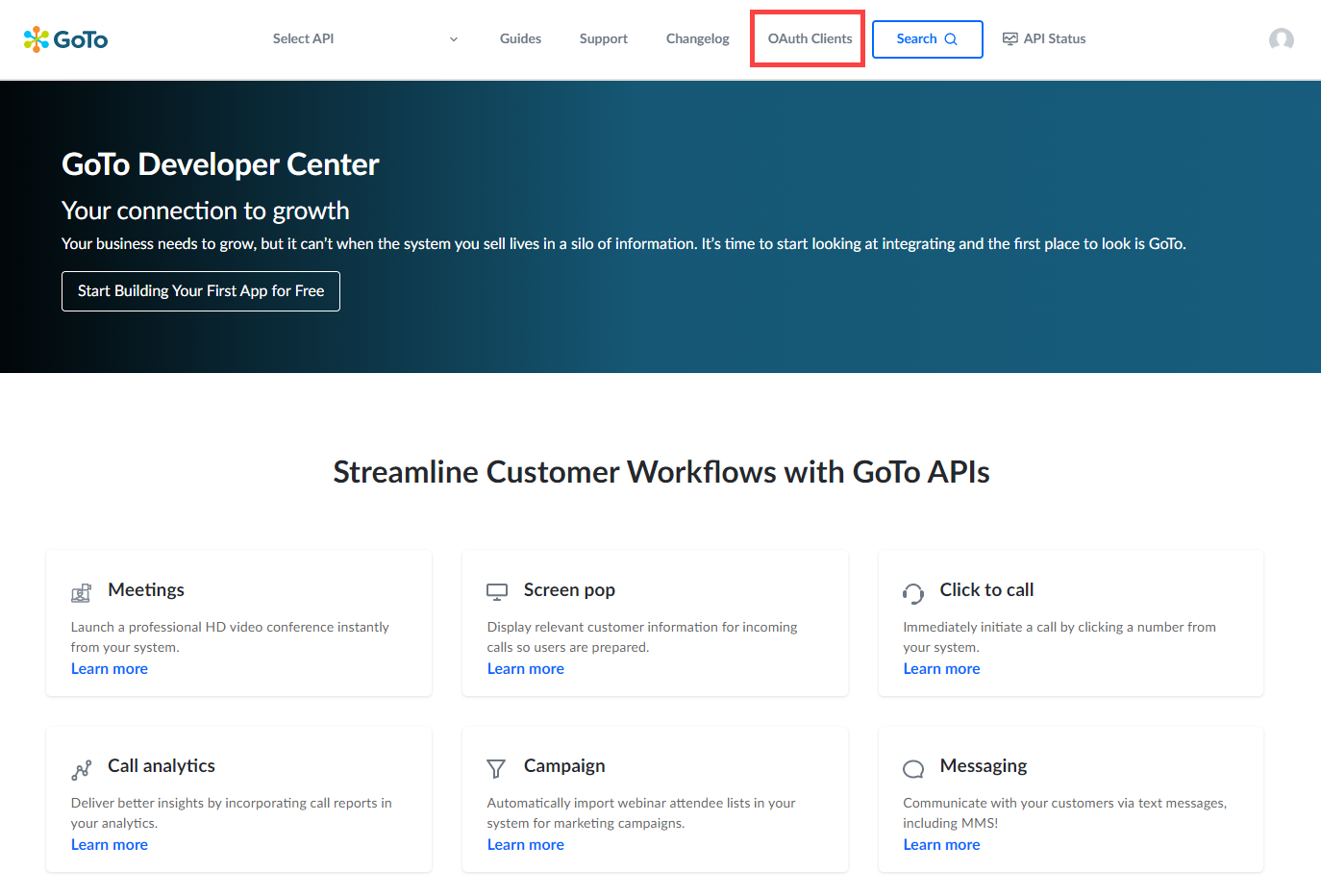Open Learn more under Campaign
This screenshot has width=1321, height=896.
tap(526, 845)
